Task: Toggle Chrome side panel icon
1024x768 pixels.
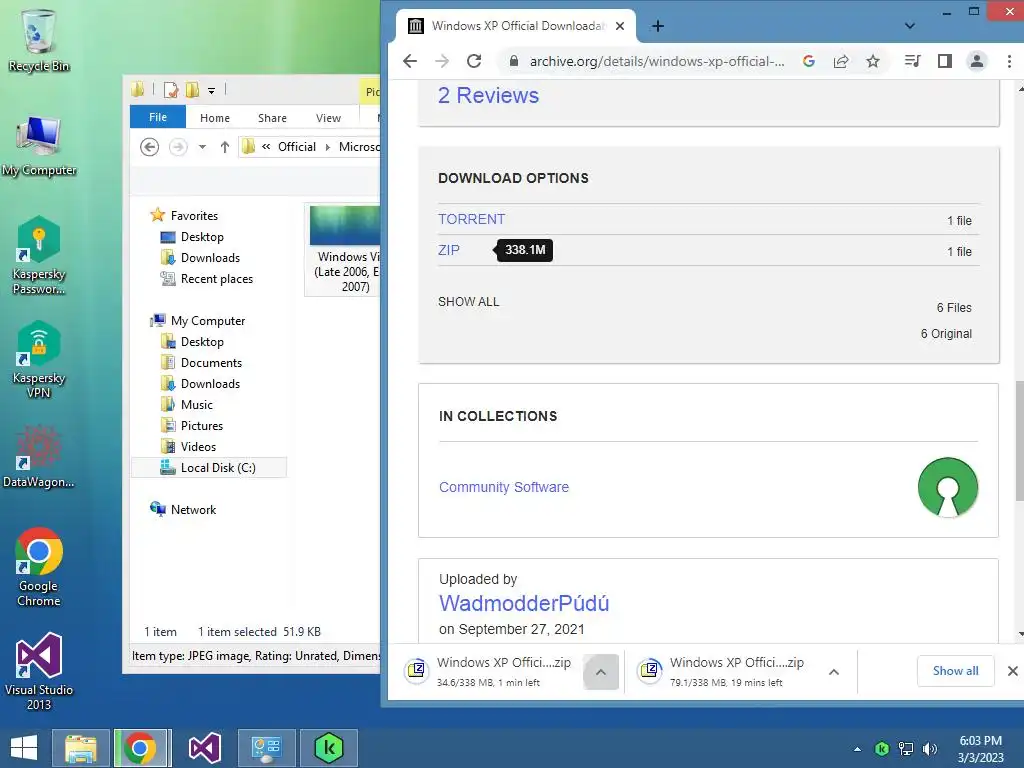Action: tap(944, 61)
